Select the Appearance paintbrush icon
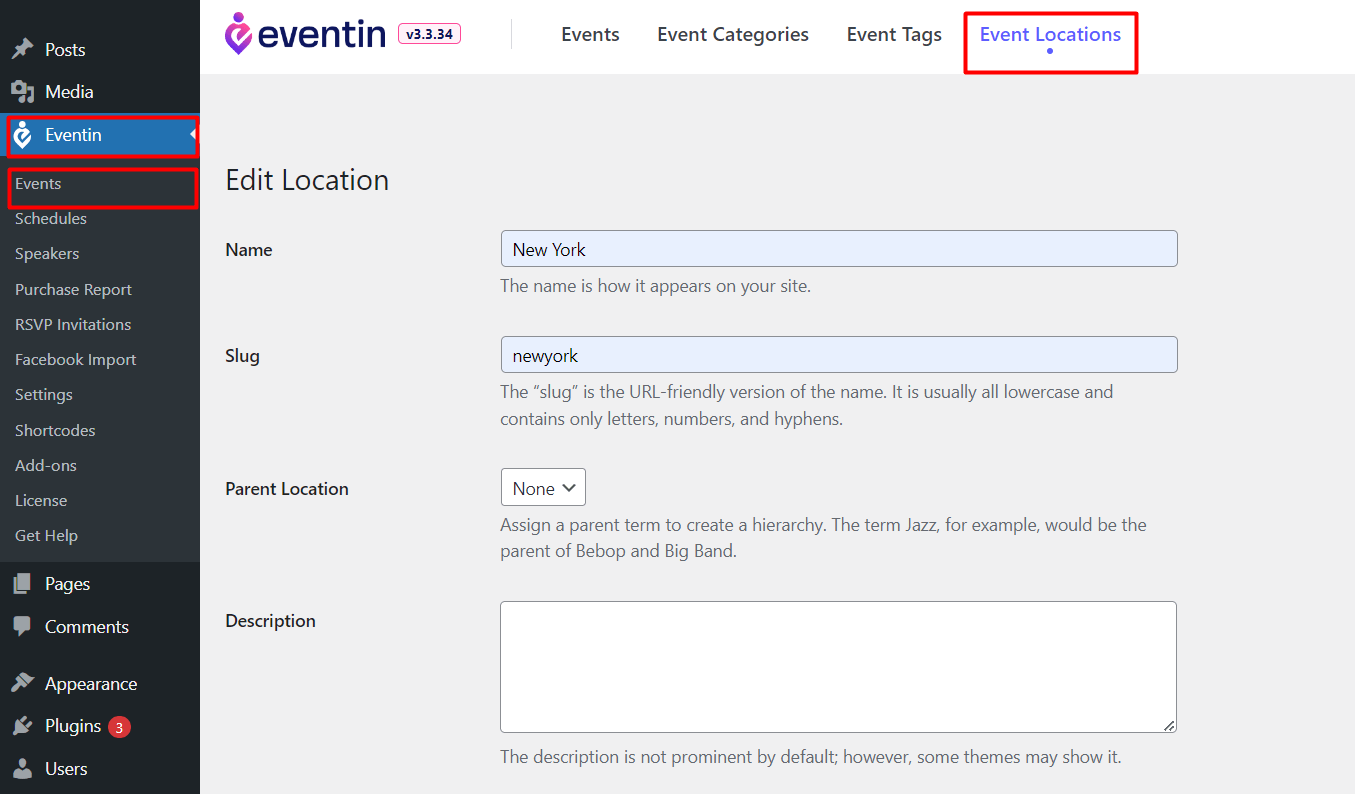Viewport: 1355px width, 794px height. 24,683
